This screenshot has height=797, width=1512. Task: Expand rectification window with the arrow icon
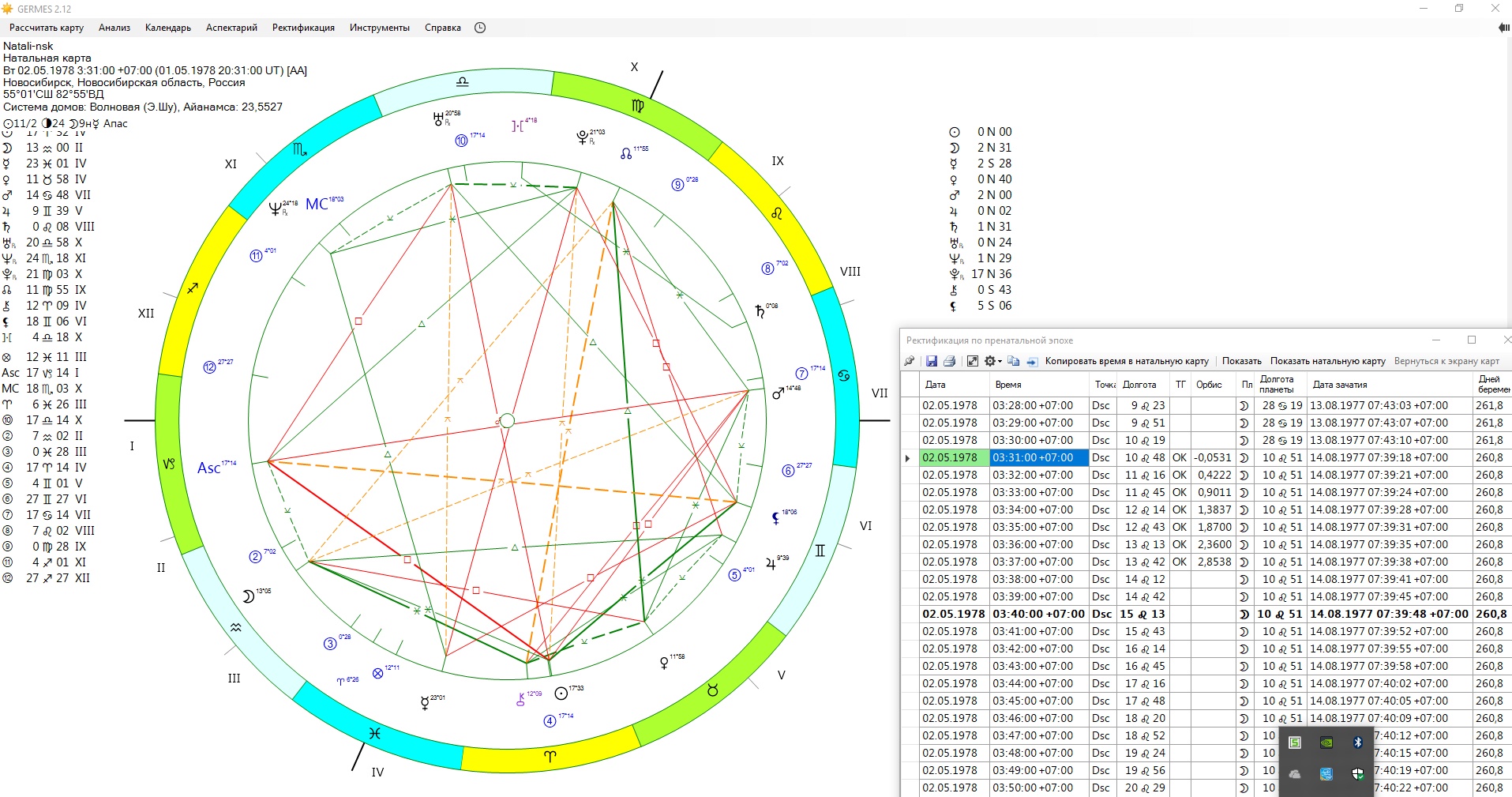tap(973, 361)
